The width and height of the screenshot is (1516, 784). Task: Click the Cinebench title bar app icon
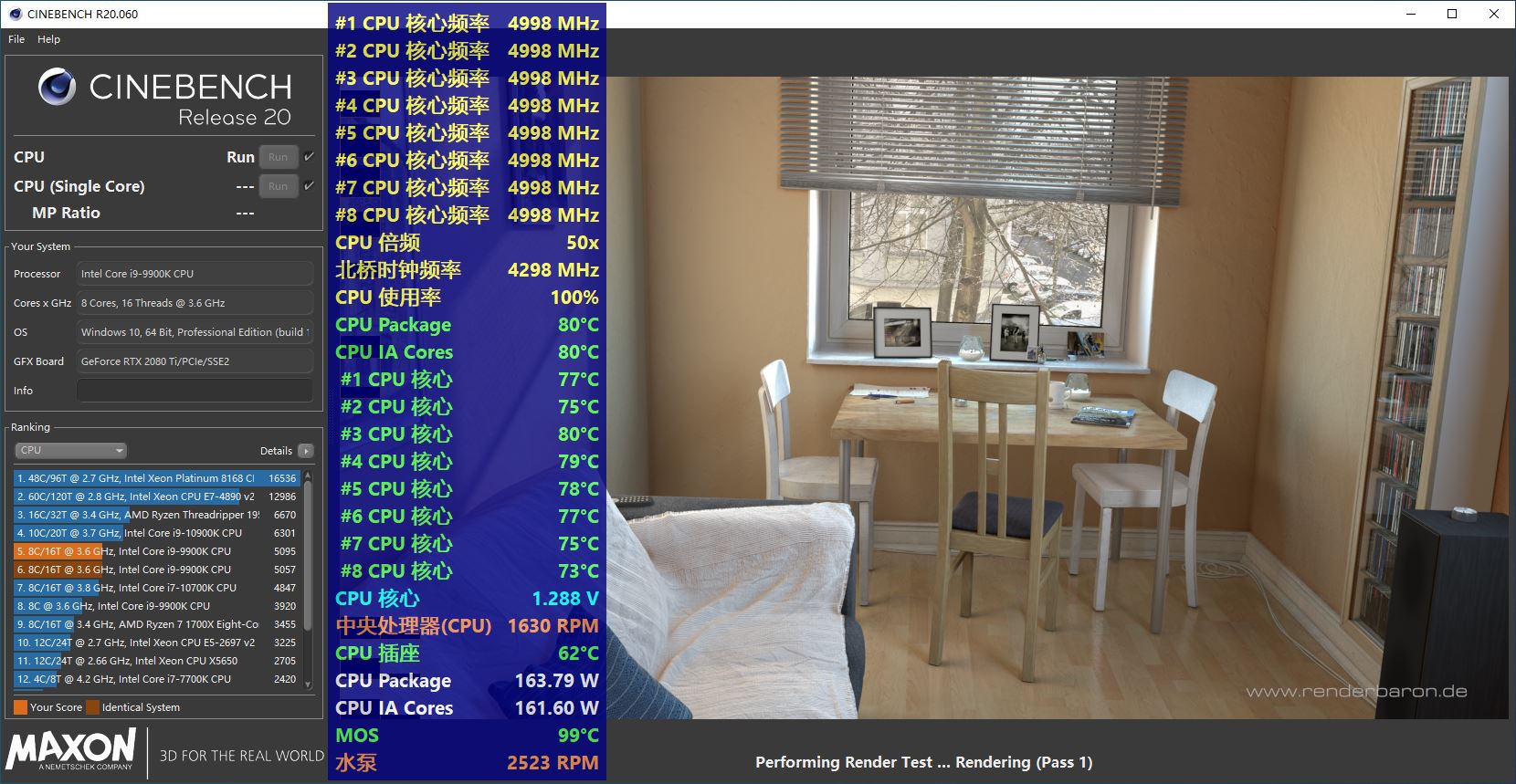[x=15, y=14]
